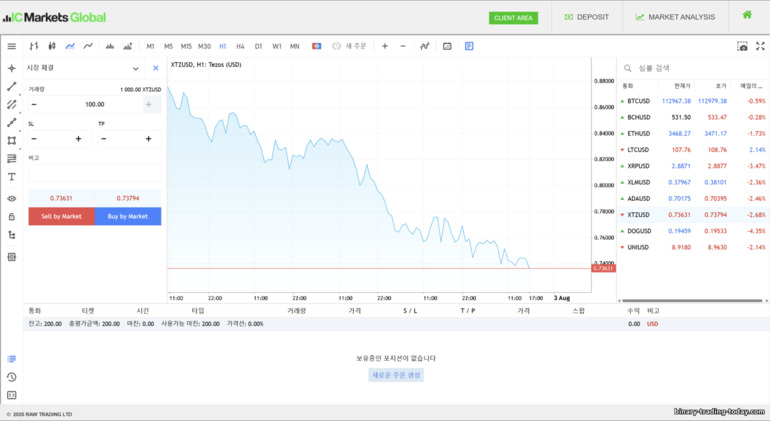Open the hamburger main menu
770x421 pixels.
click(11, 46)
